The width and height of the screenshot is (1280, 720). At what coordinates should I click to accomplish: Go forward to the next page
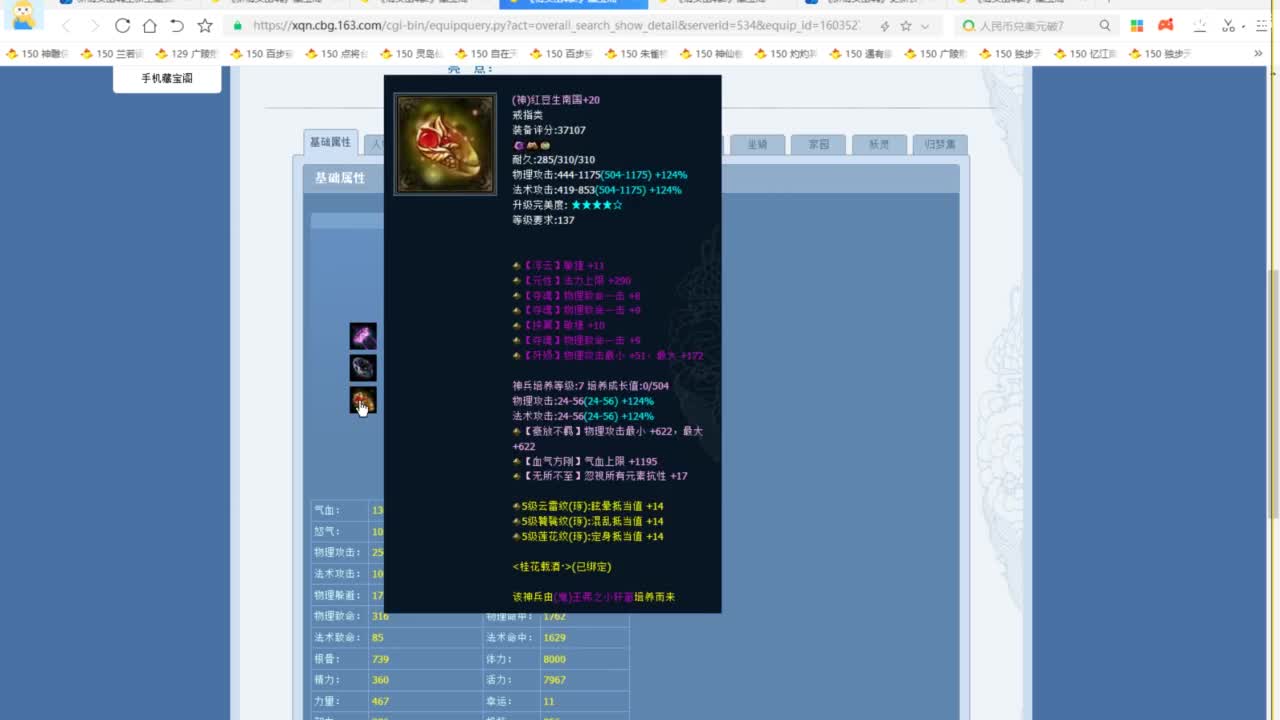click(94, 26)
